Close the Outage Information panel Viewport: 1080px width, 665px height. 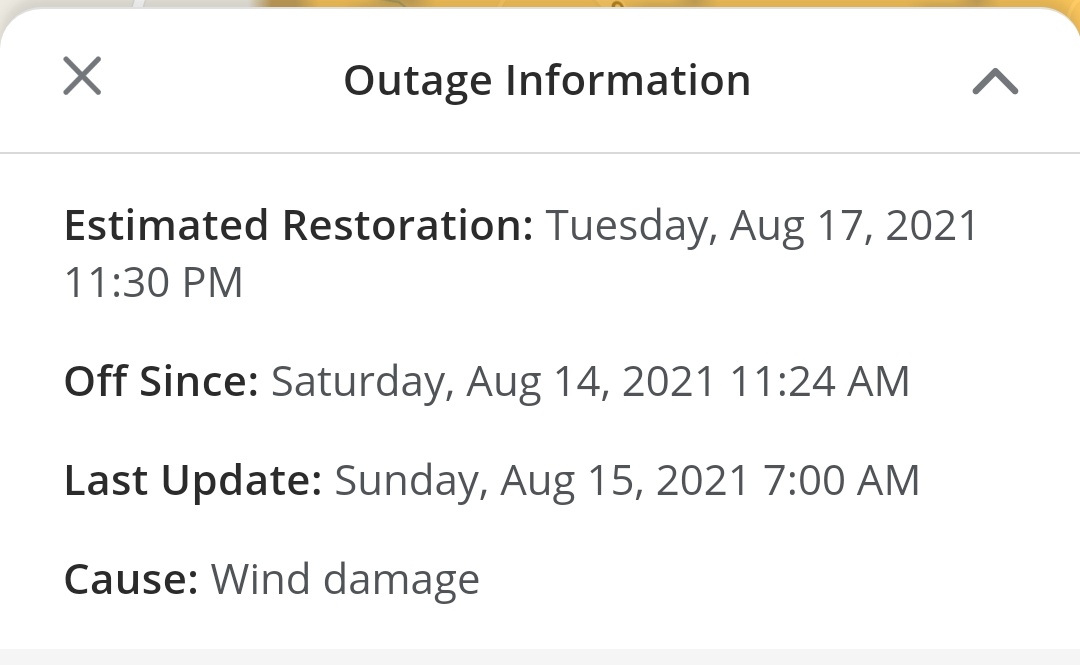tap(82, 76)
